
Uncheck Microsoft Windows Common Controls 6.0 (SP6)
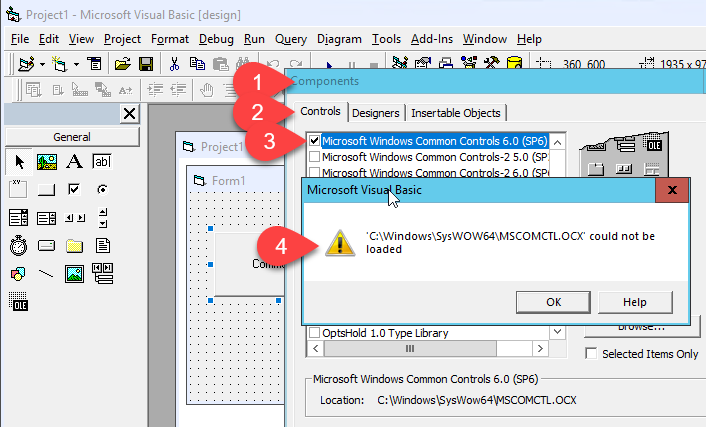315,142
